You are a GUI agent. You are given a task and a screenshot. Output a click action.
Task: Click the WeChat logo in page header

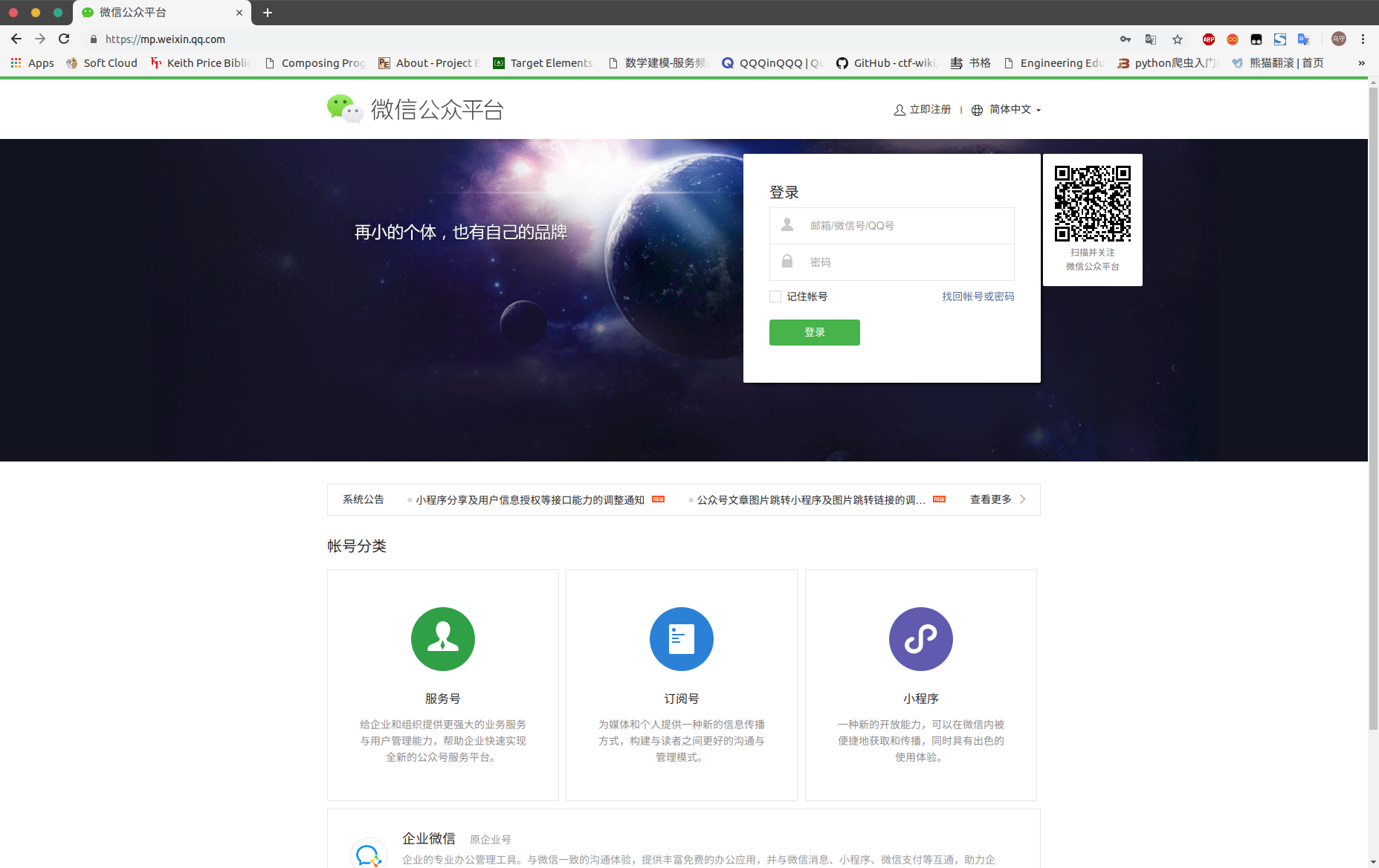pos(345,109)
